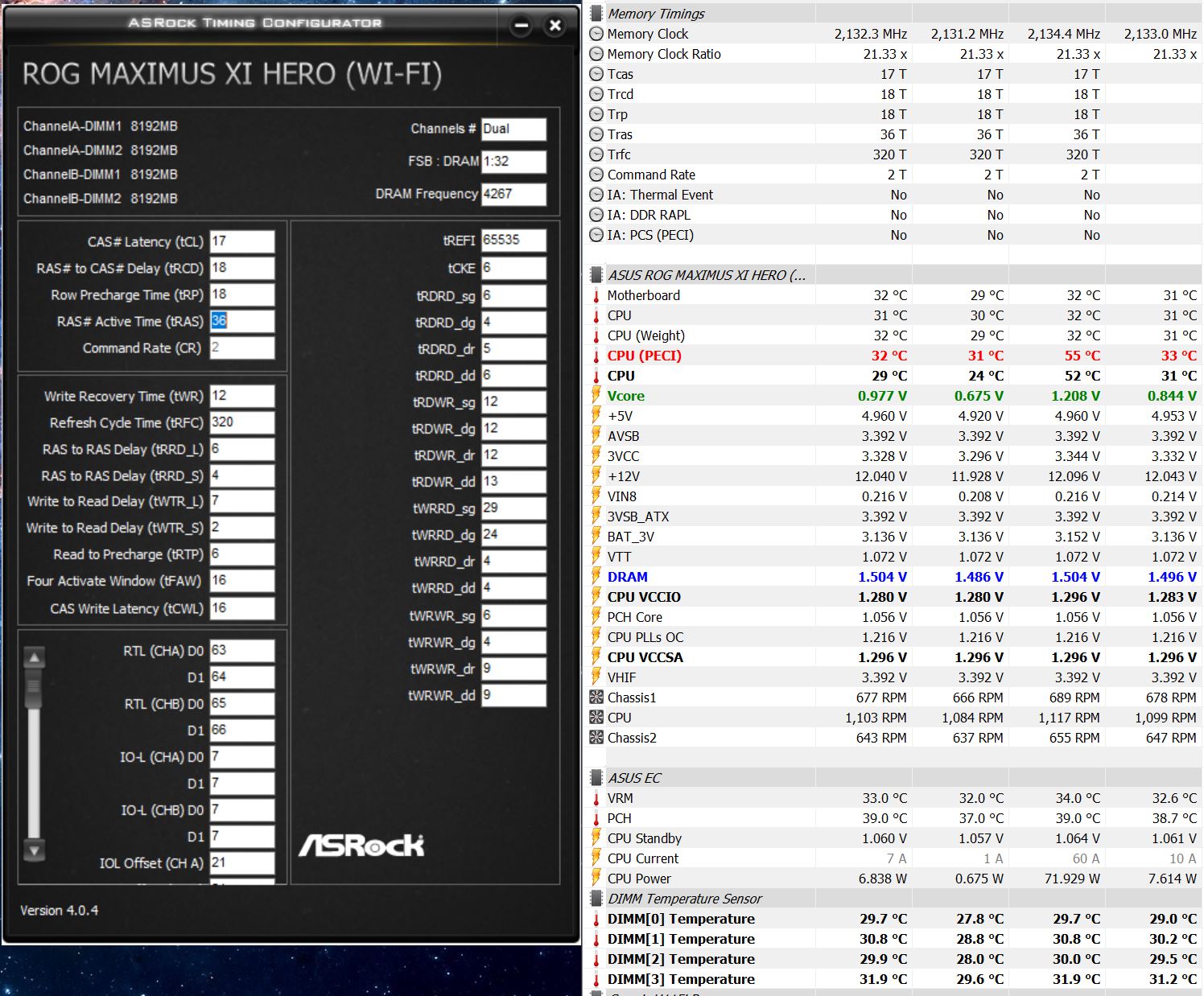Click the lightning icon beside Vcore
The width and height of the screenshot is (1204, 996).
click(x=596, y=396)
